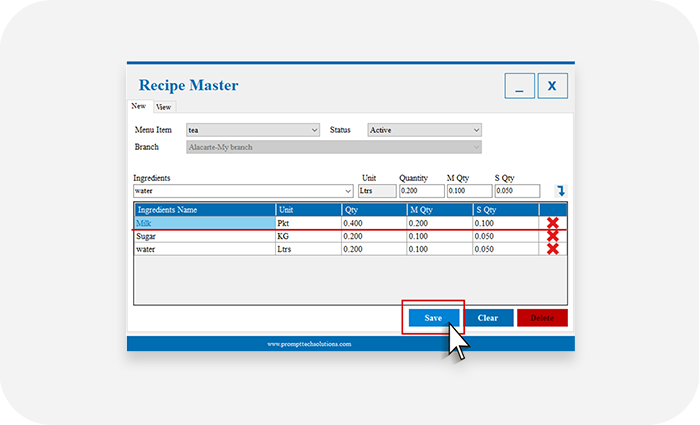Select the Milk ingredient name cell
The image size is (700, 425).
pos(205,223)
